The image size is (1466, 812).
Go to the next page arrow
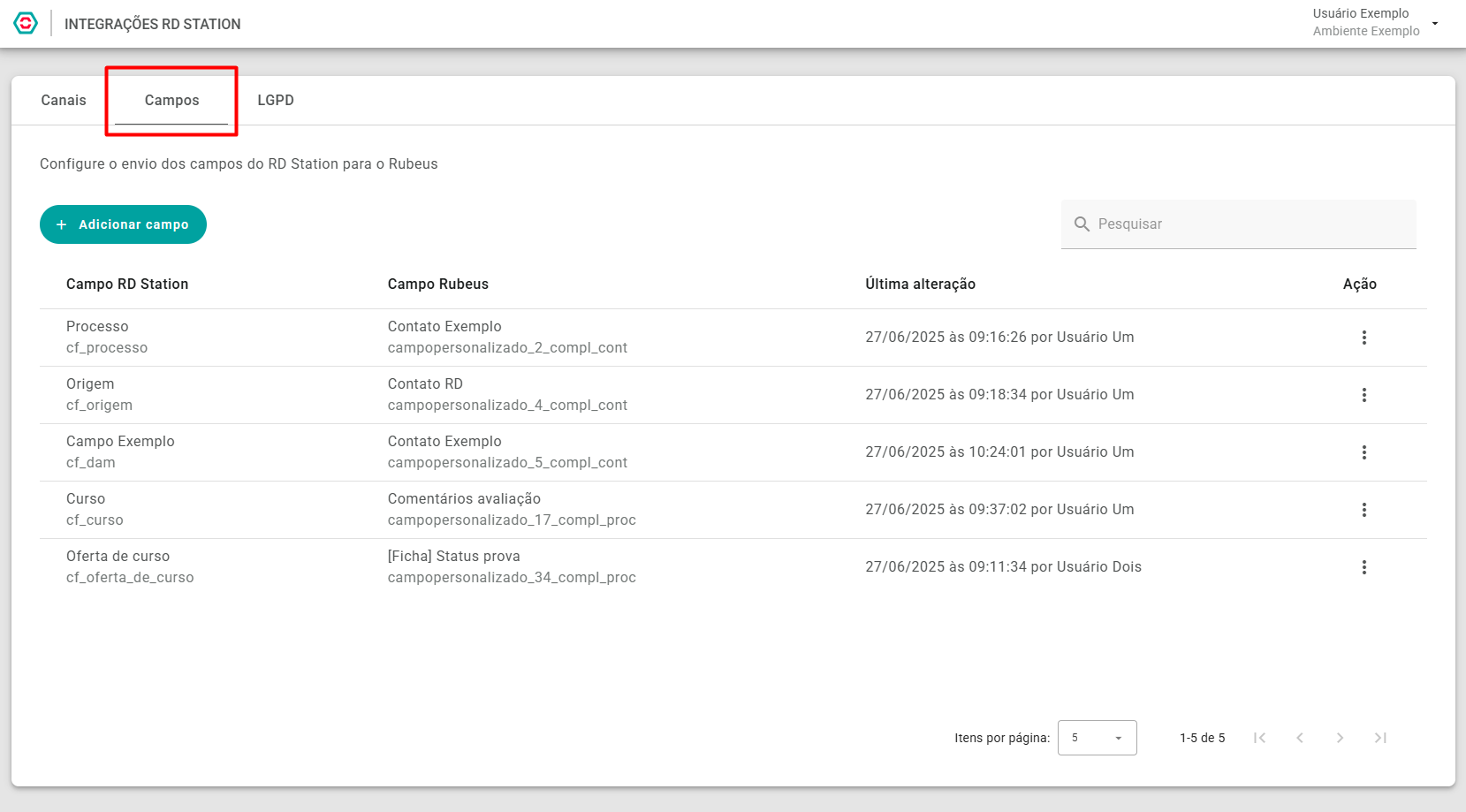click(x=1340, y=738)
